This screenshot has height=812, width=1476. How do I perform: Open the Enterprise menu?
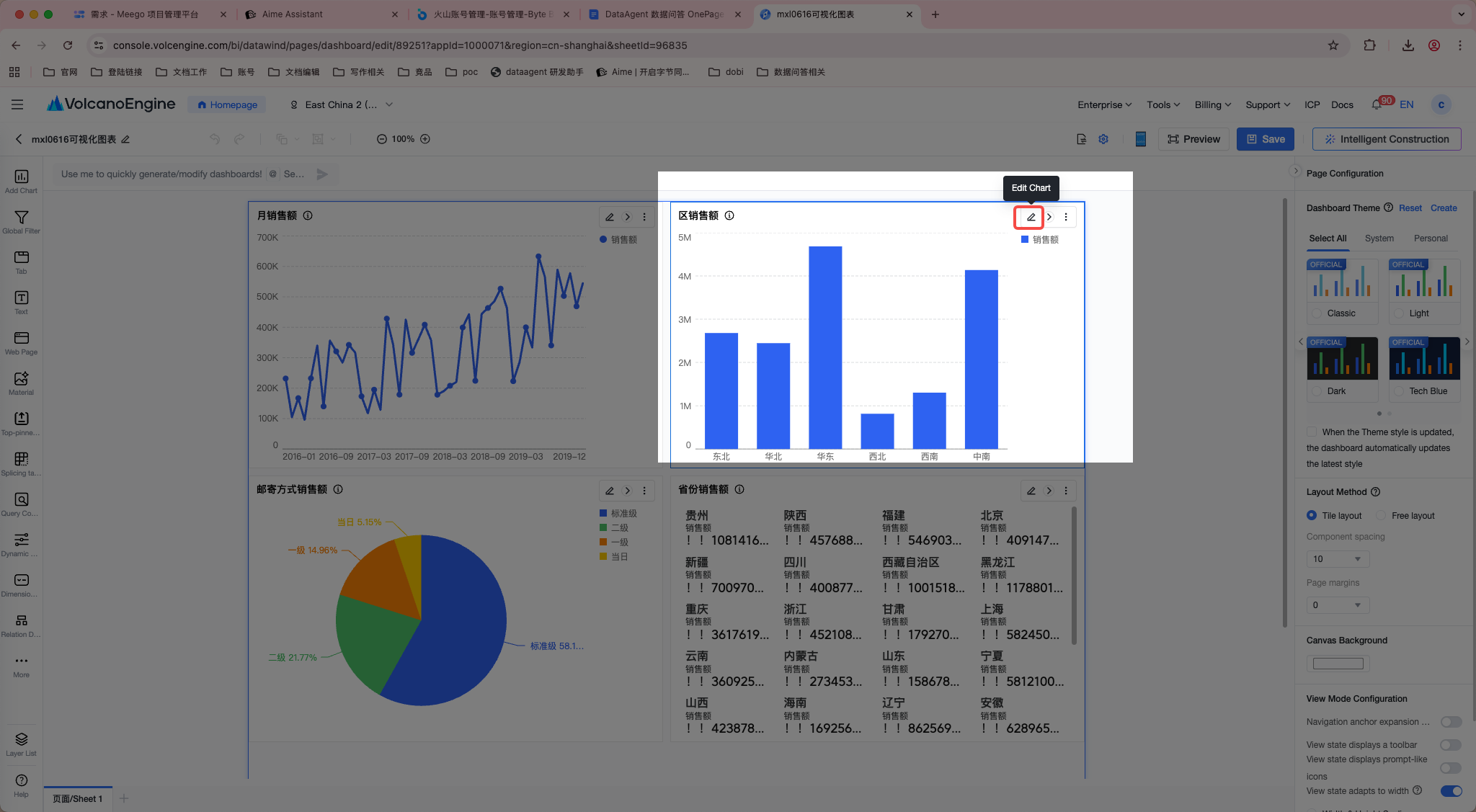tap(1104, 104)
